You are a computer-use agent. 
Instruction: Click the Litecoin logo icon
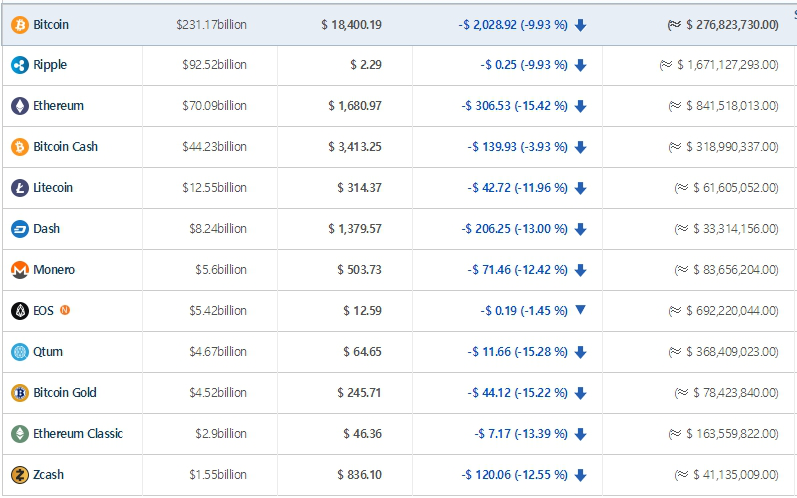pyautogui.click(x=19, y=188)
